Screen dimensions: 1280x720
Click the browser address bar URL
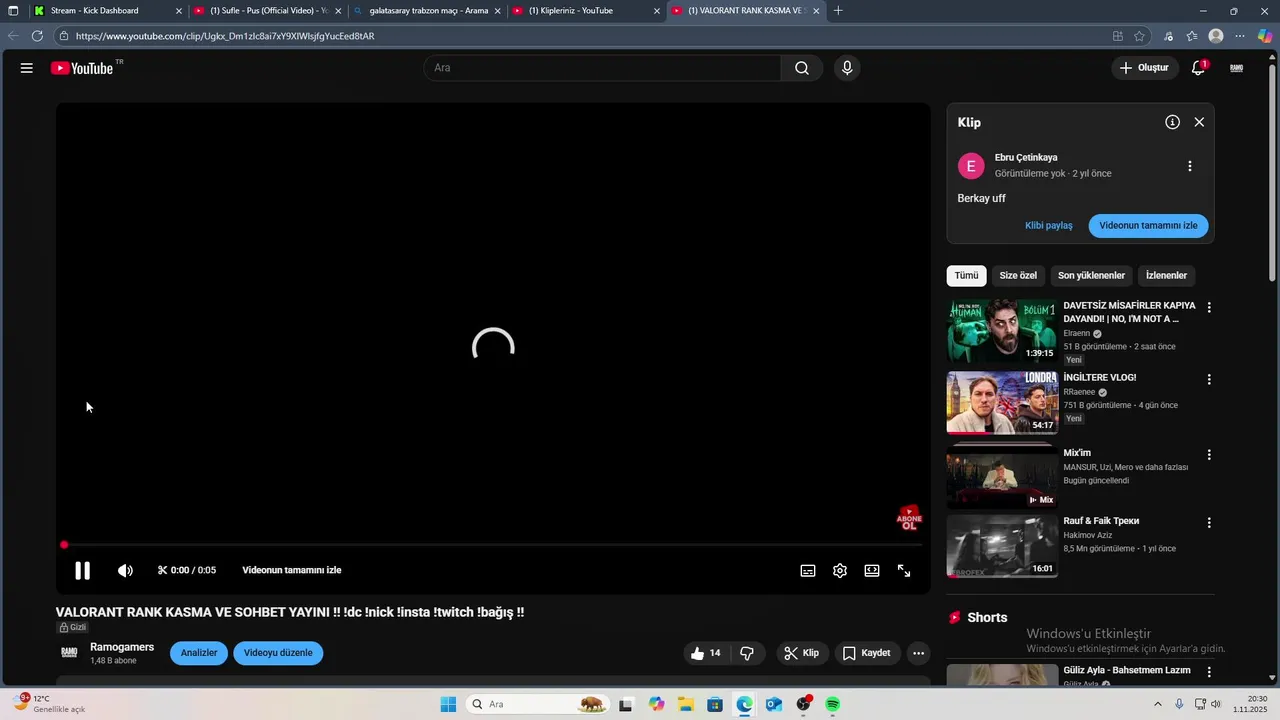(224, 36)
